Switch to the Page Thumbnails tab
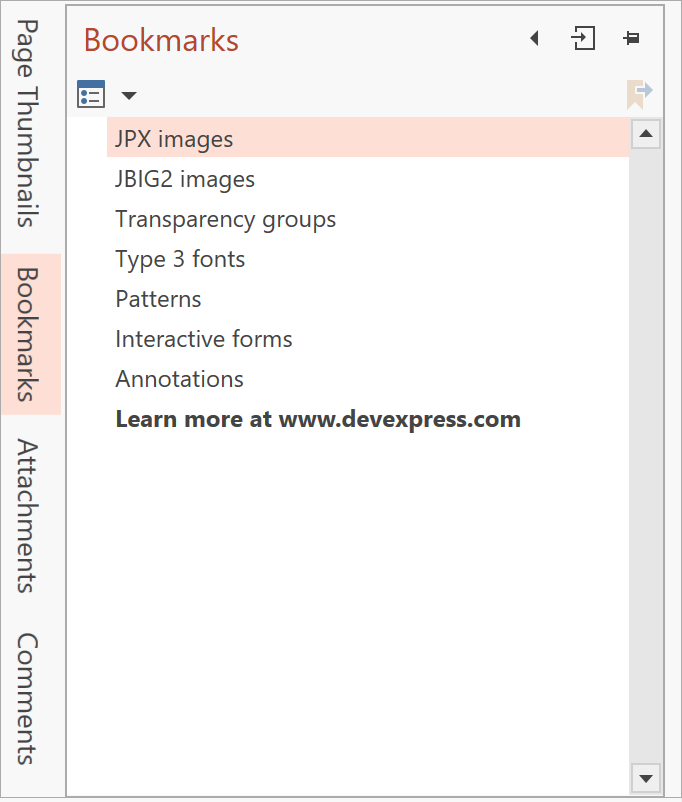 30,123
